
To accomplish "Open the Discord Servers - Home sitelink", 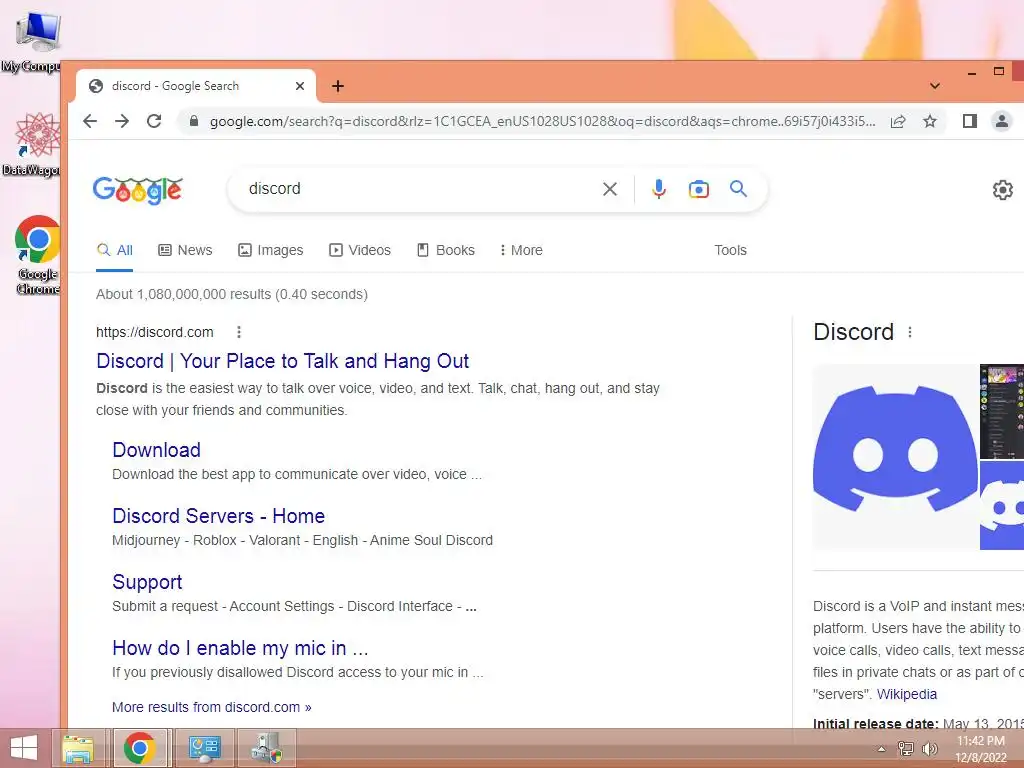I will [x=218, y=516].
